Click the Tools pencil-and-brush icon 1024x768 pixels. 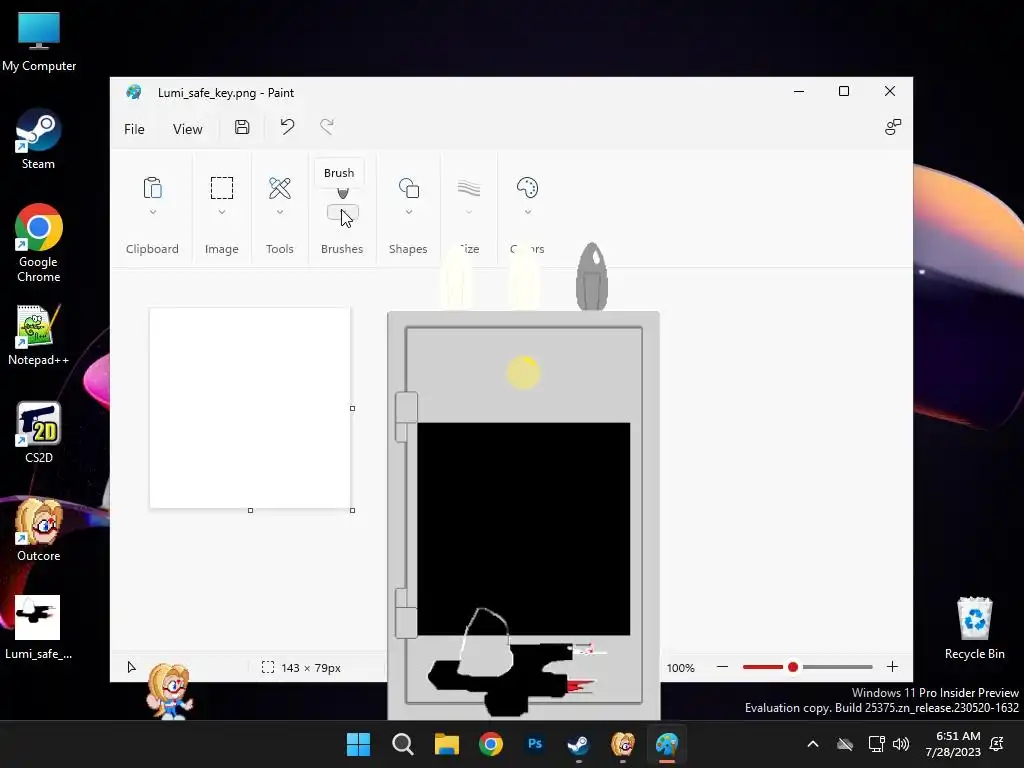click(x=280, y=188)
